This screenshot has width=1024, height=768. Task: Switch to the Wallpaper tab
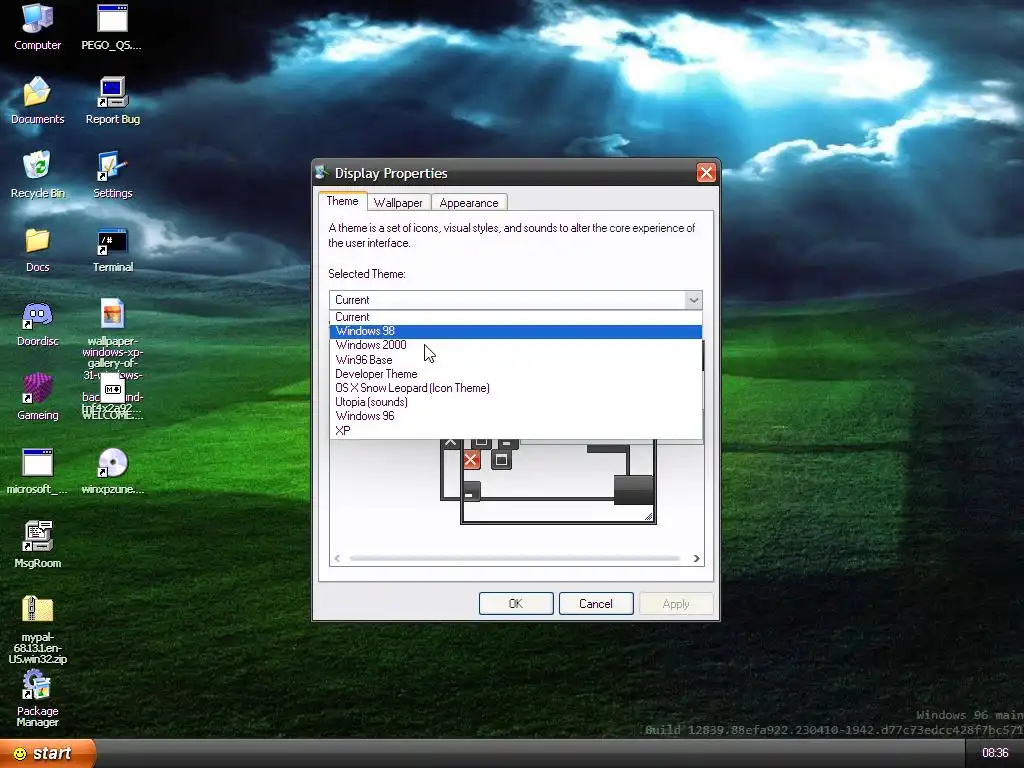click(x=398, y=202)
